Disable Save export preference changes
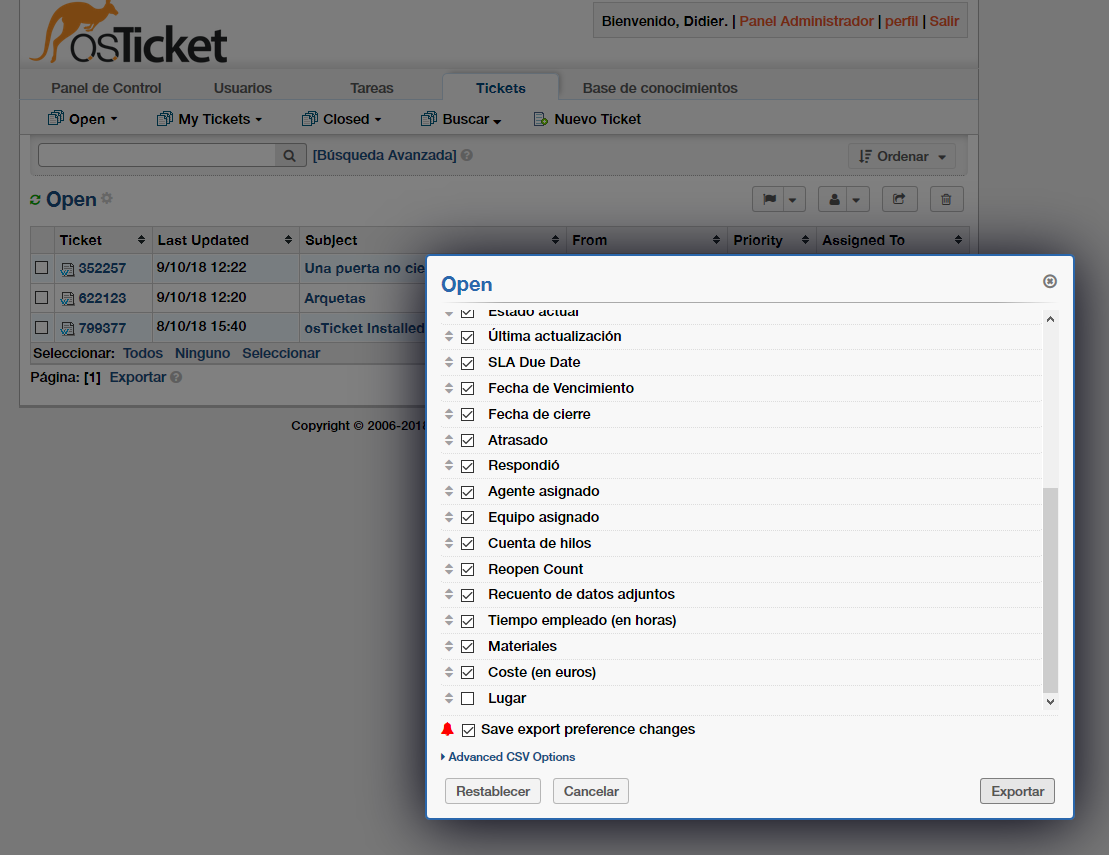 coord(467,729)
